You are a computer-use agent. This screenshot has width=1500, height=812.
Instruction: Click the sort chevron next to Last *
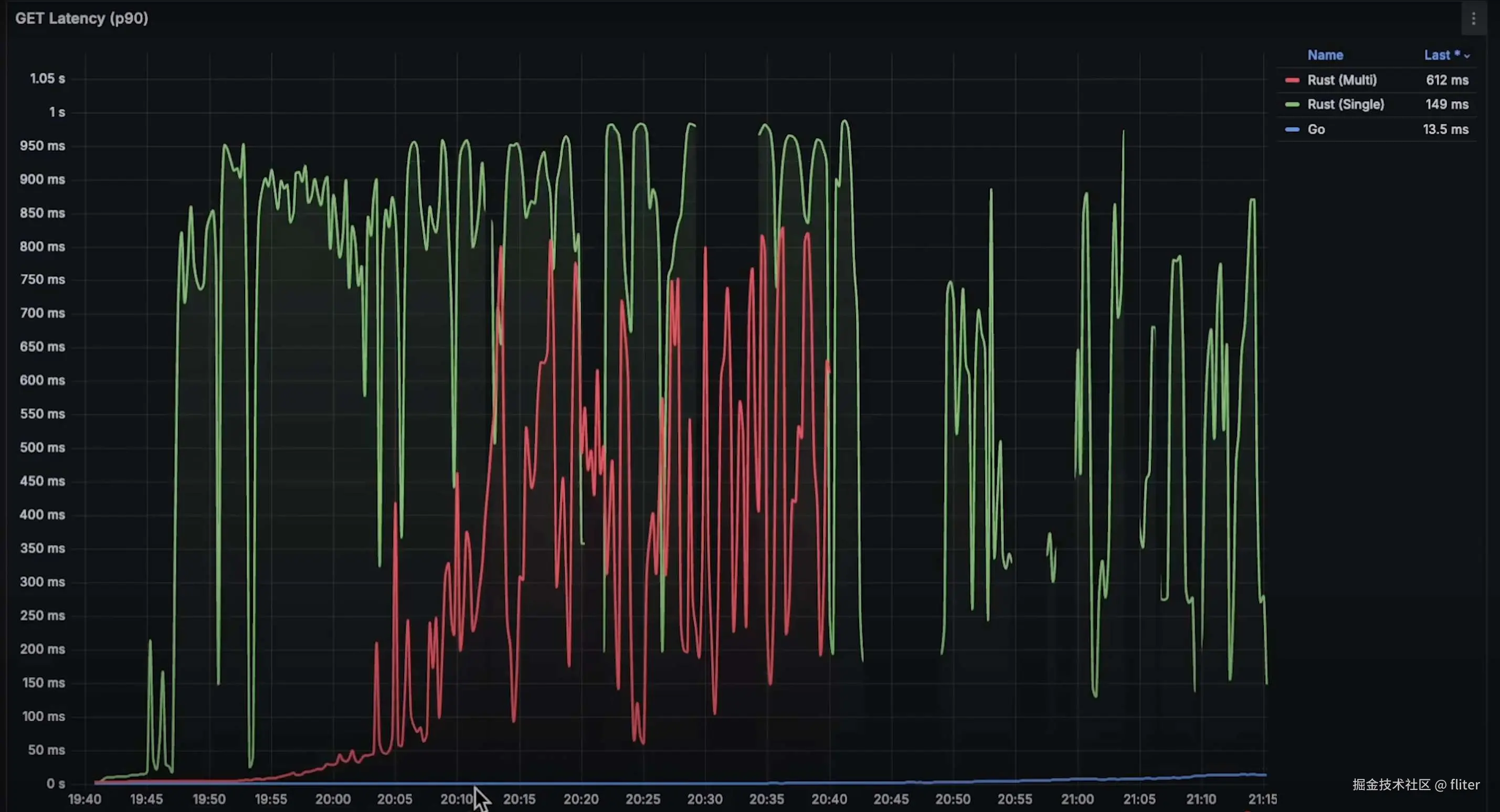click(x=1467, y=57)
